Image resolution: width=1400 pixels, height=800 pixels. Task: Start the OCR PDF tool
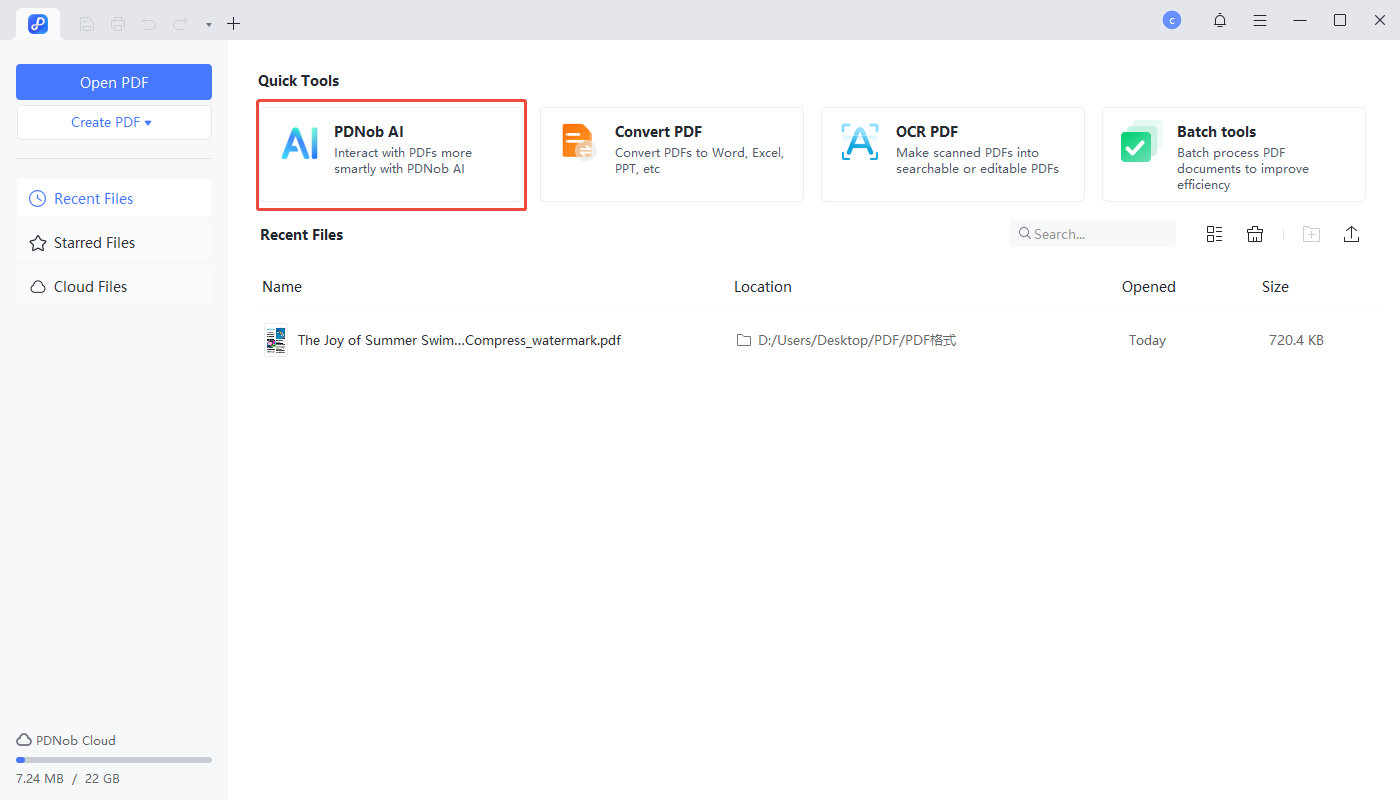point(952,155)
